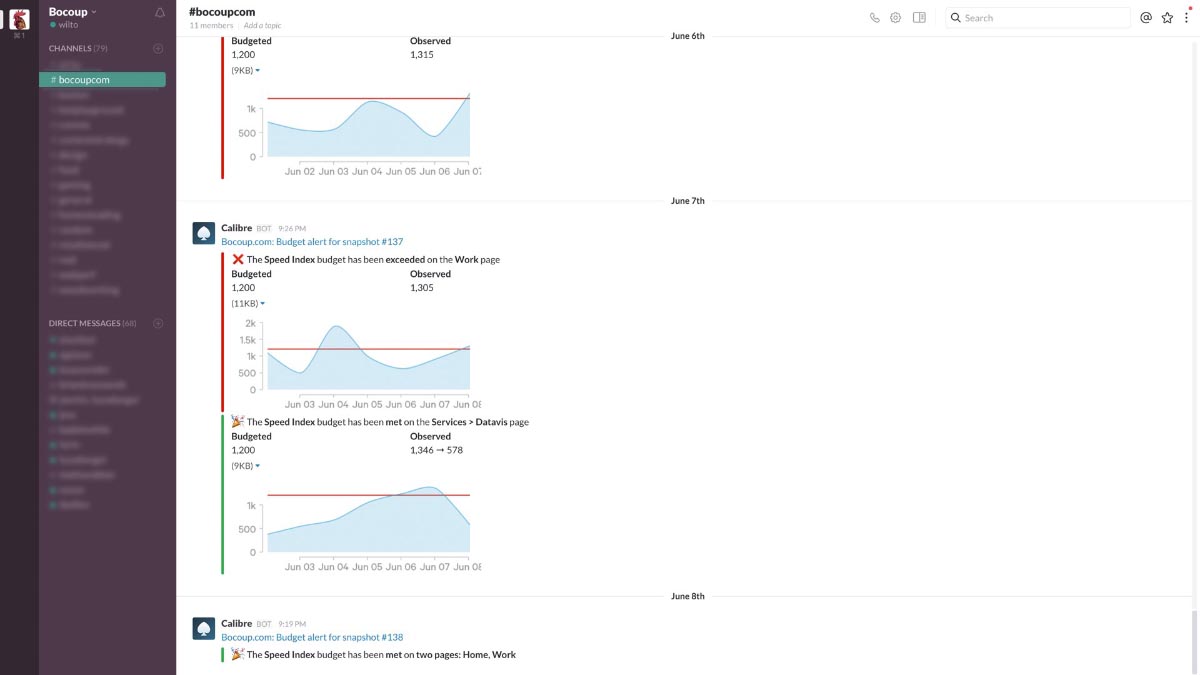Click Calibre avatar on 9:19 PM message
The height and width of the screenshot is (675, 1200).
click(x=203, y=629)
